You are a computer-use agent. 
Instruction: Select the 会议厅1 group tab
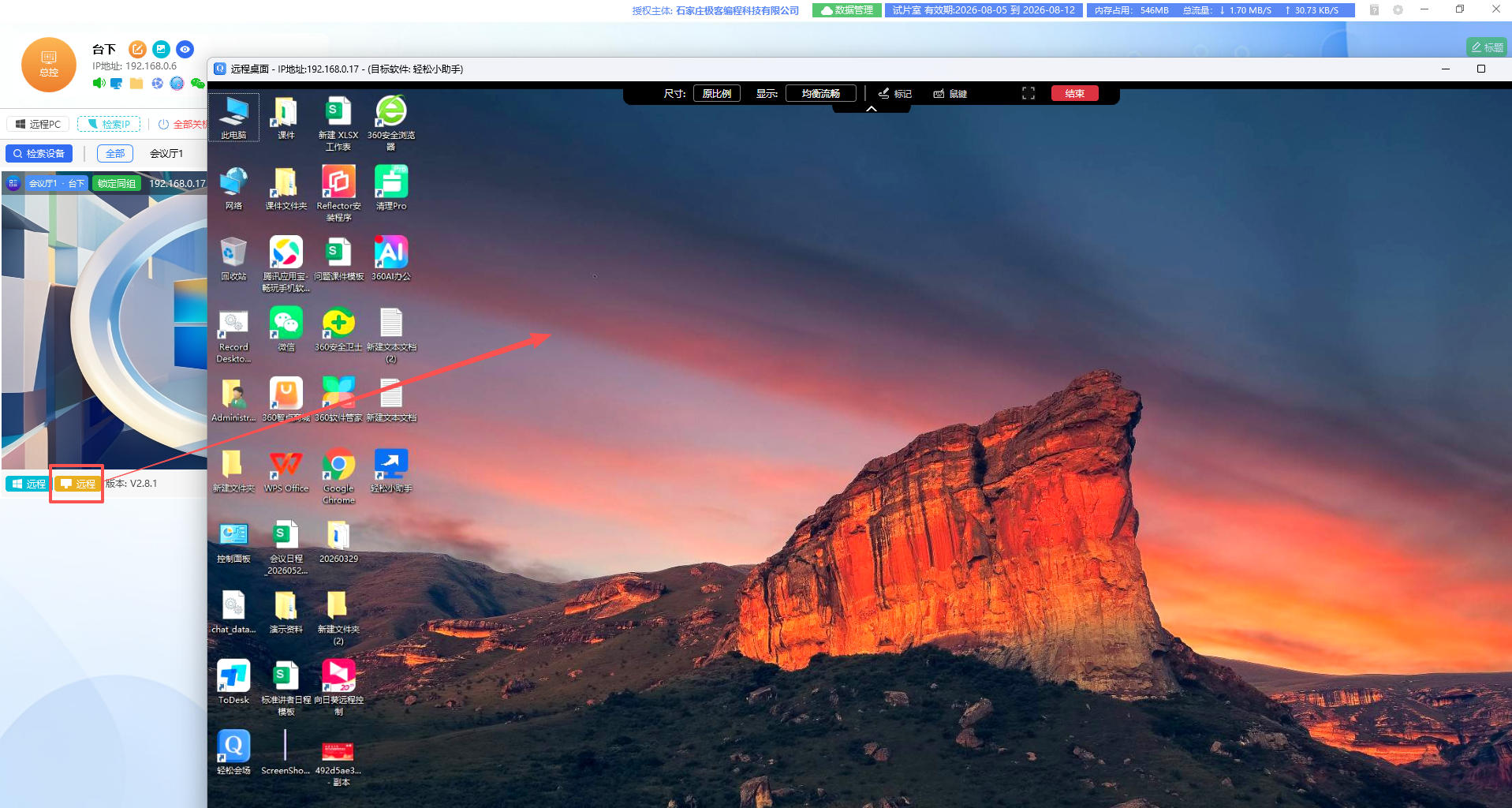(x=166, y=153)
